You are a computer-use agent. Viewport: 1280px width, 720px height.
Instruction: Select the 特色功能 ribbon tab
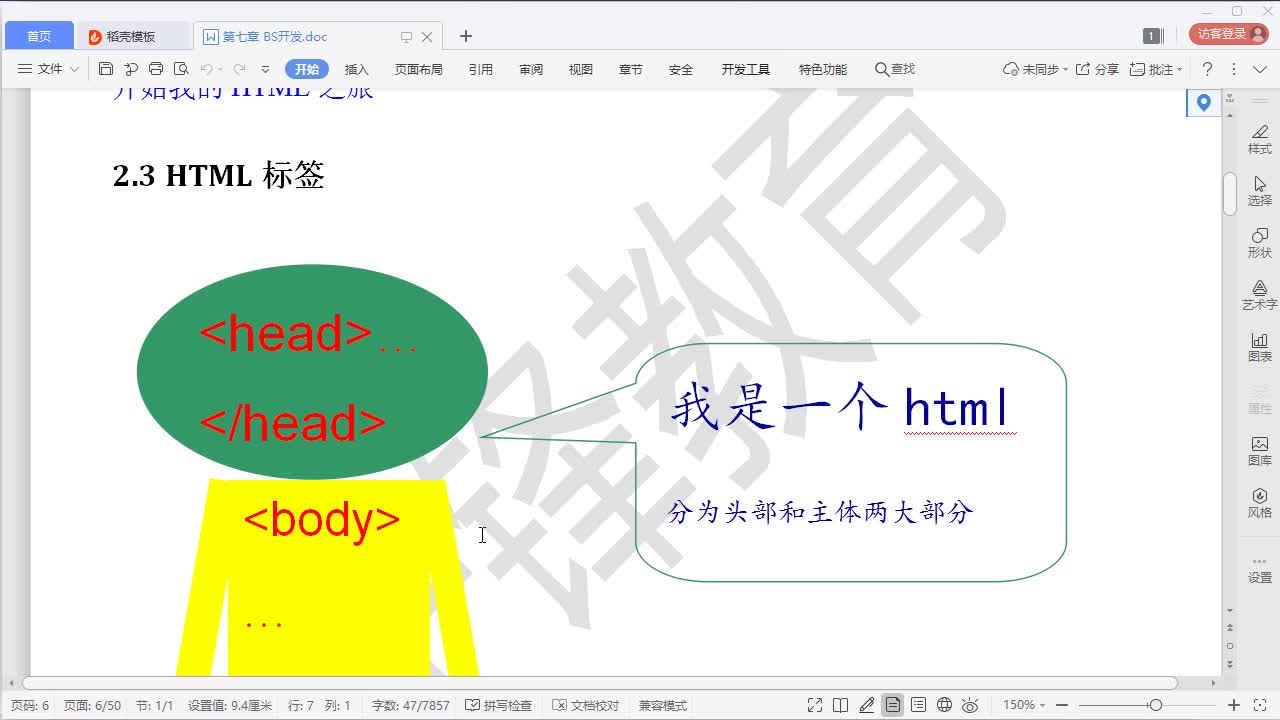(823, 69)
